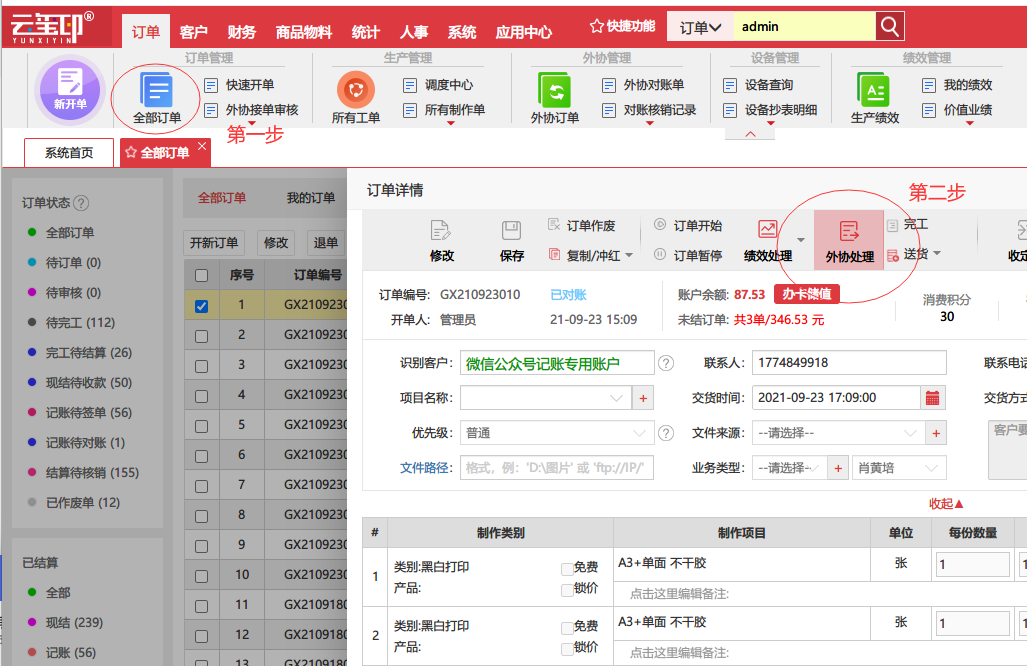
Task: Click the 外协订单 green icon
Action: (x=555, y=90)
